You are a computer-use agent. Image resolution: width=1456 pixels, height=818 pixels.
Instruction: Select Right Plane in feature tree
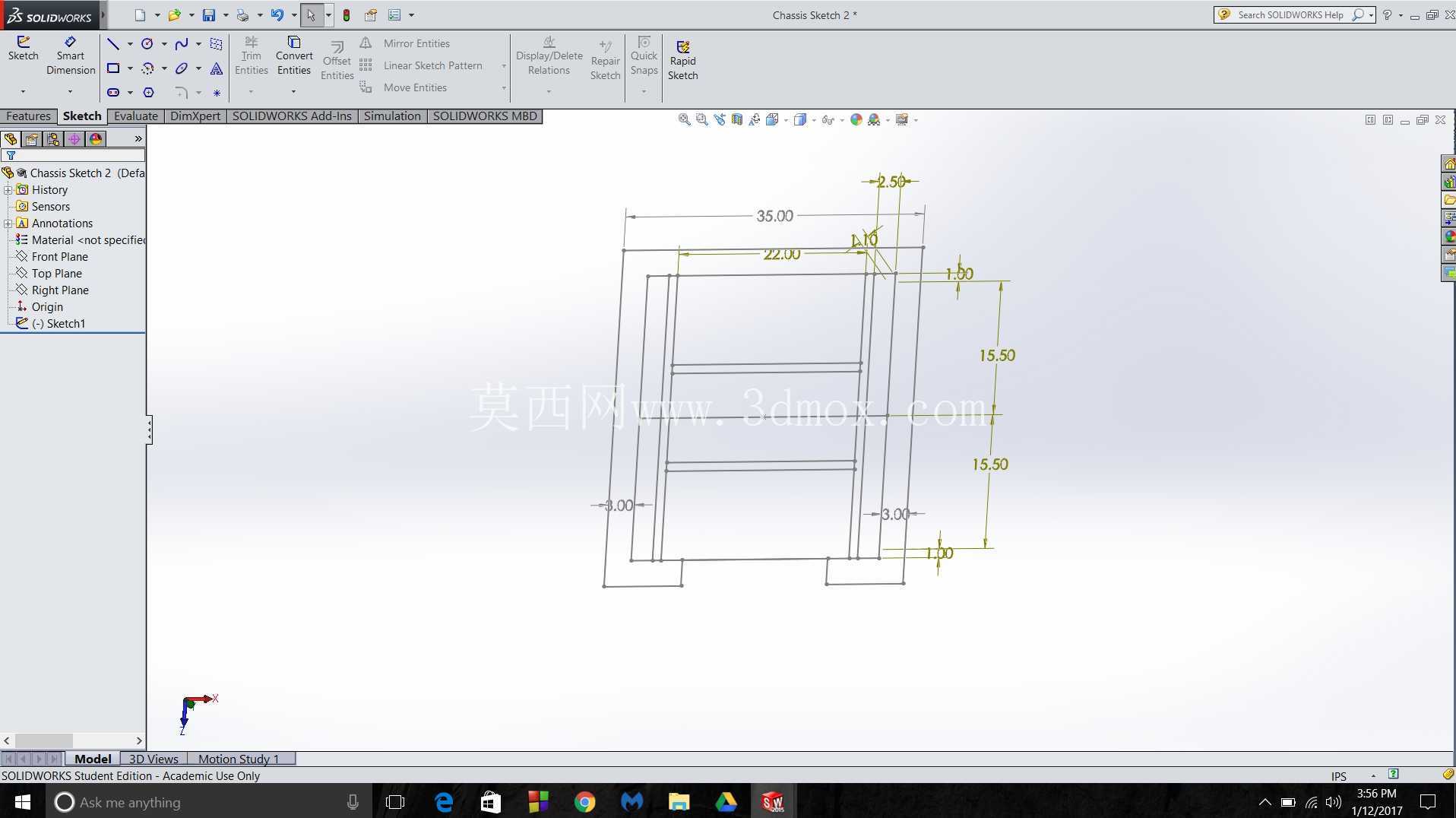click(60, 290)
